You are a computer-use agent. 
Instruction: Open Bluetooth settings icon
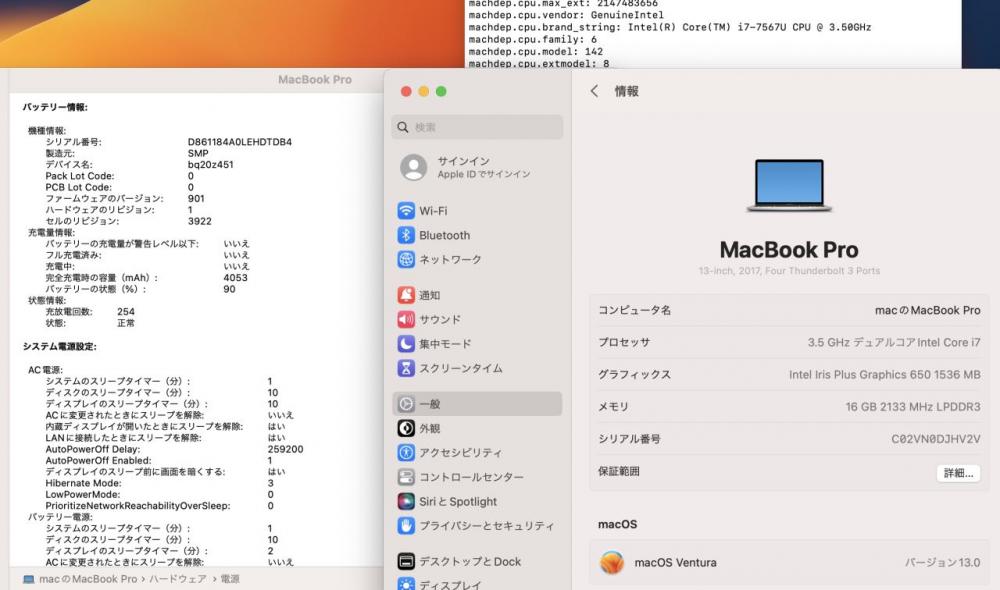pos(406,235)
